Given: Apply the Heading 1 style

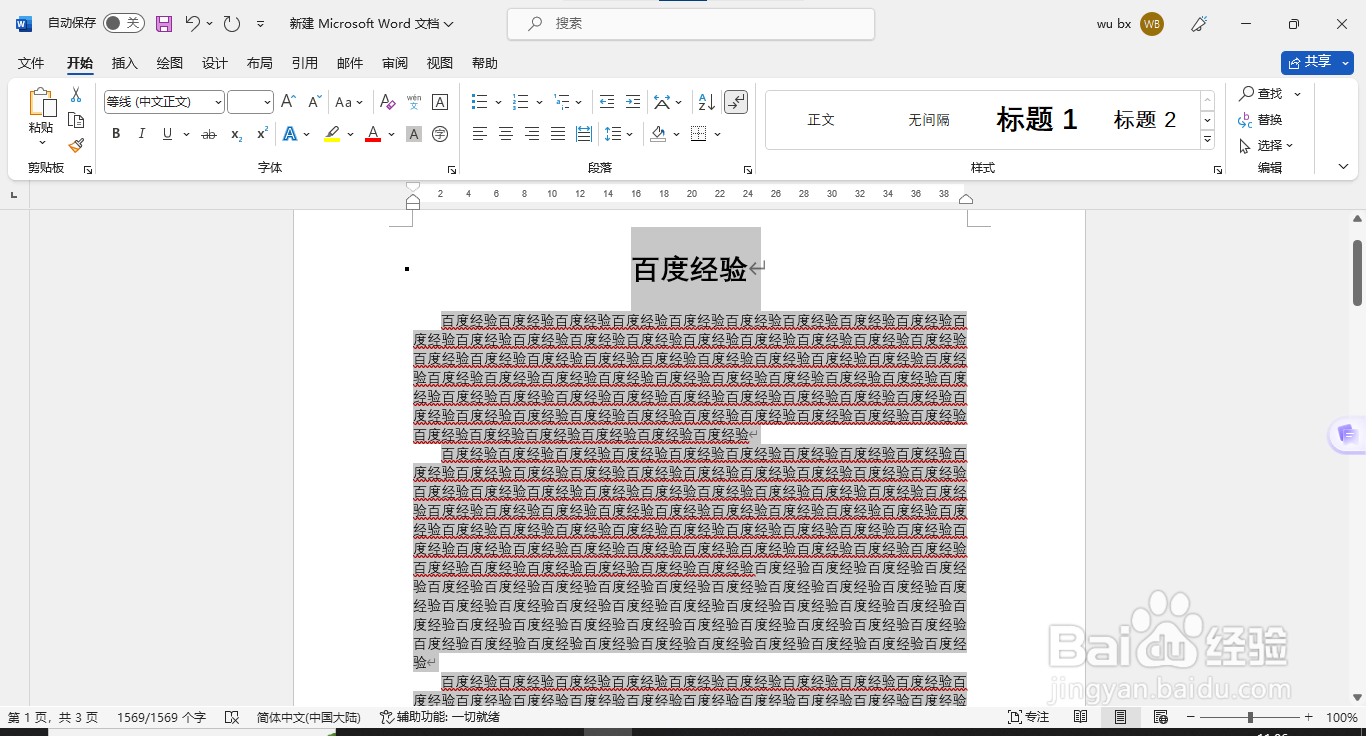Looking at the screenshot, I should (1036, 120).
